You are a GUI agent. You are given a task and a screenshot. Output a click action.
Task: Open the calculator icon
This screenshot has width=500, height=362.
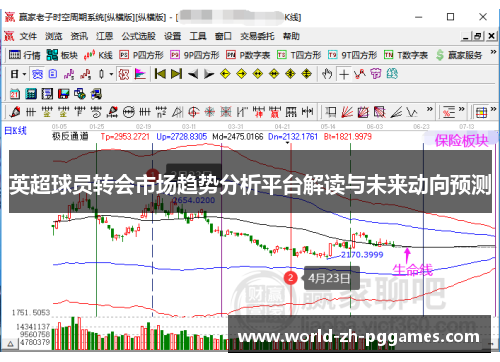31,94
